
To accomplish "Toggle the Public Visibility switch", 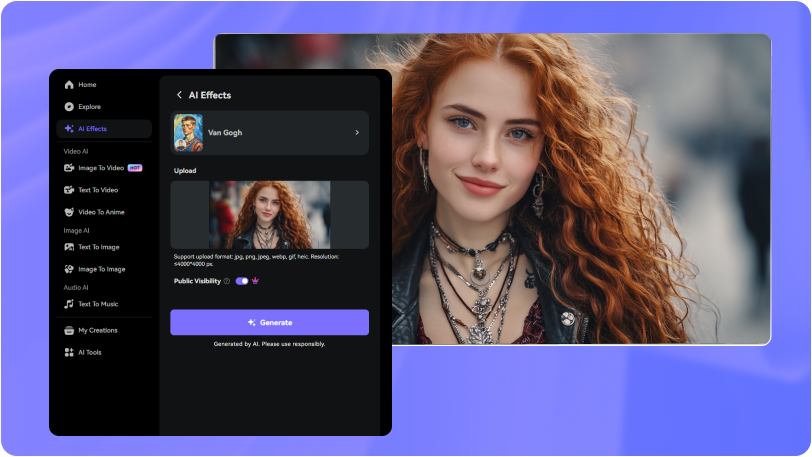I will 242,281.
